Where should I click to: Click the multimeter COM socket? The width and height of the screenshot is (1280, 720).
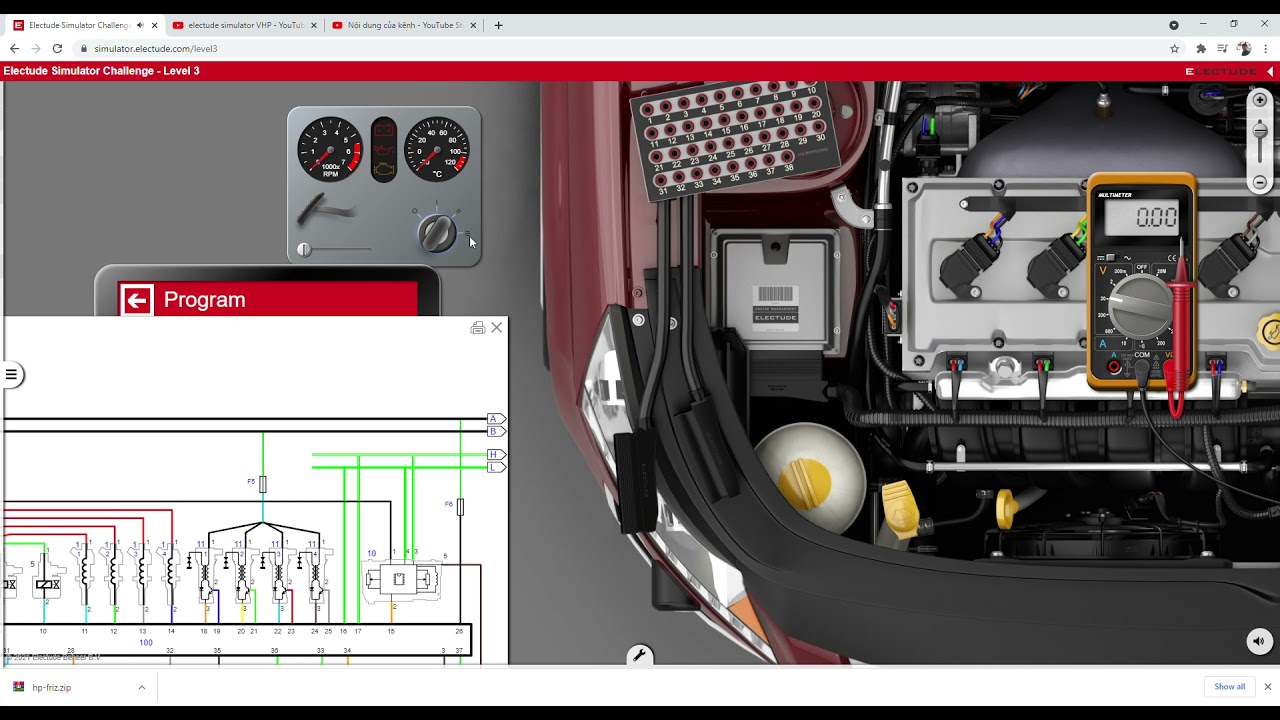pos(1142,367)
